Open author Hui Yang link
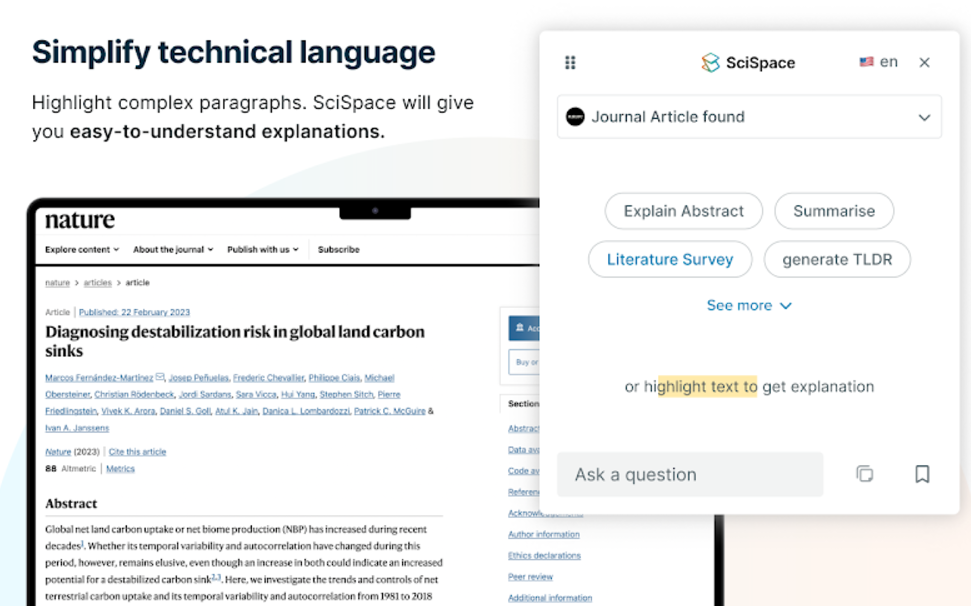The height and width of the screenshot is (606, 971). [x=298, y=394]
